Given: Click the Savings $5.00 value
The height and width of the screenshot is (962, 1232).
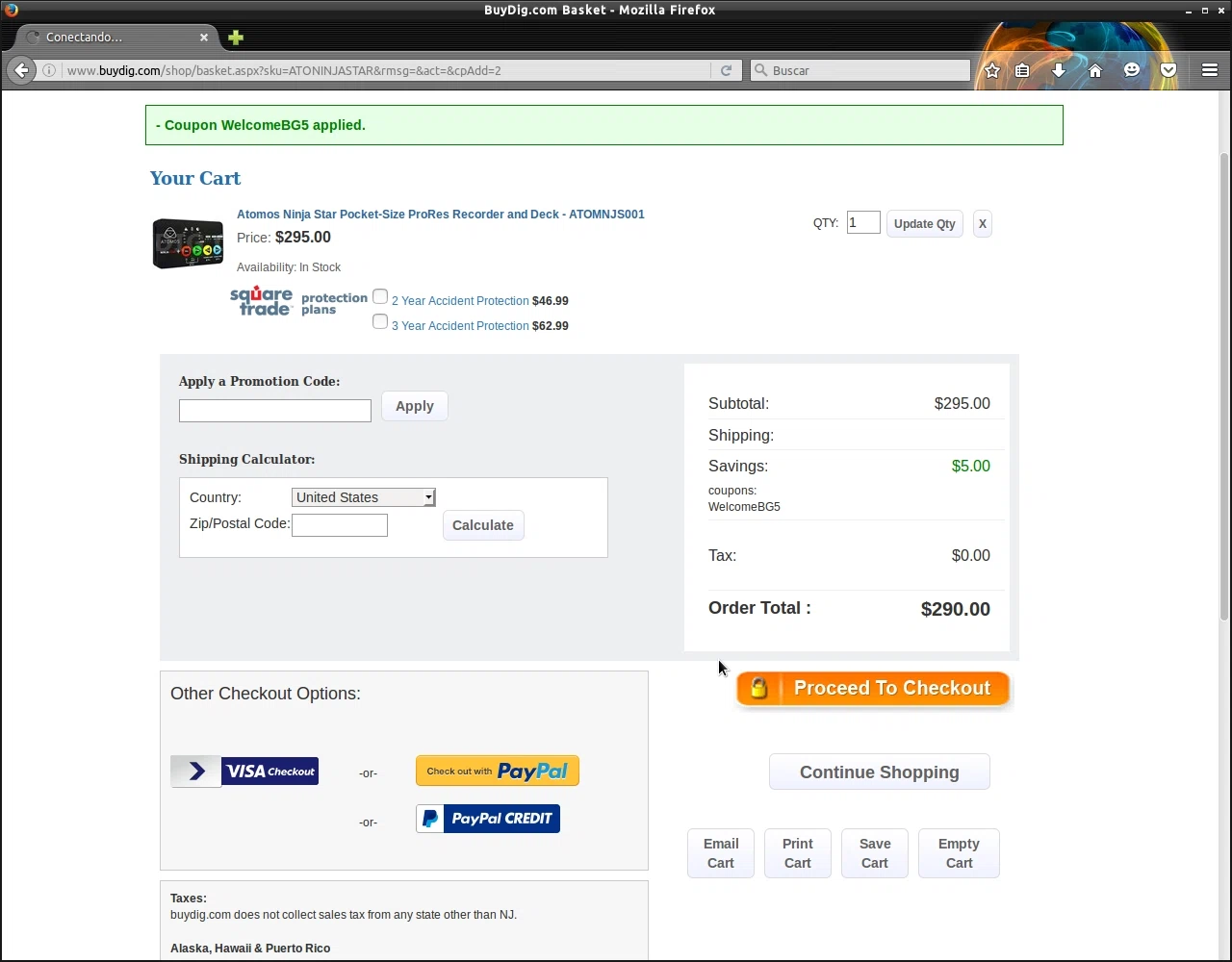Looking at the screenshot, I should [x=970, y=467].
